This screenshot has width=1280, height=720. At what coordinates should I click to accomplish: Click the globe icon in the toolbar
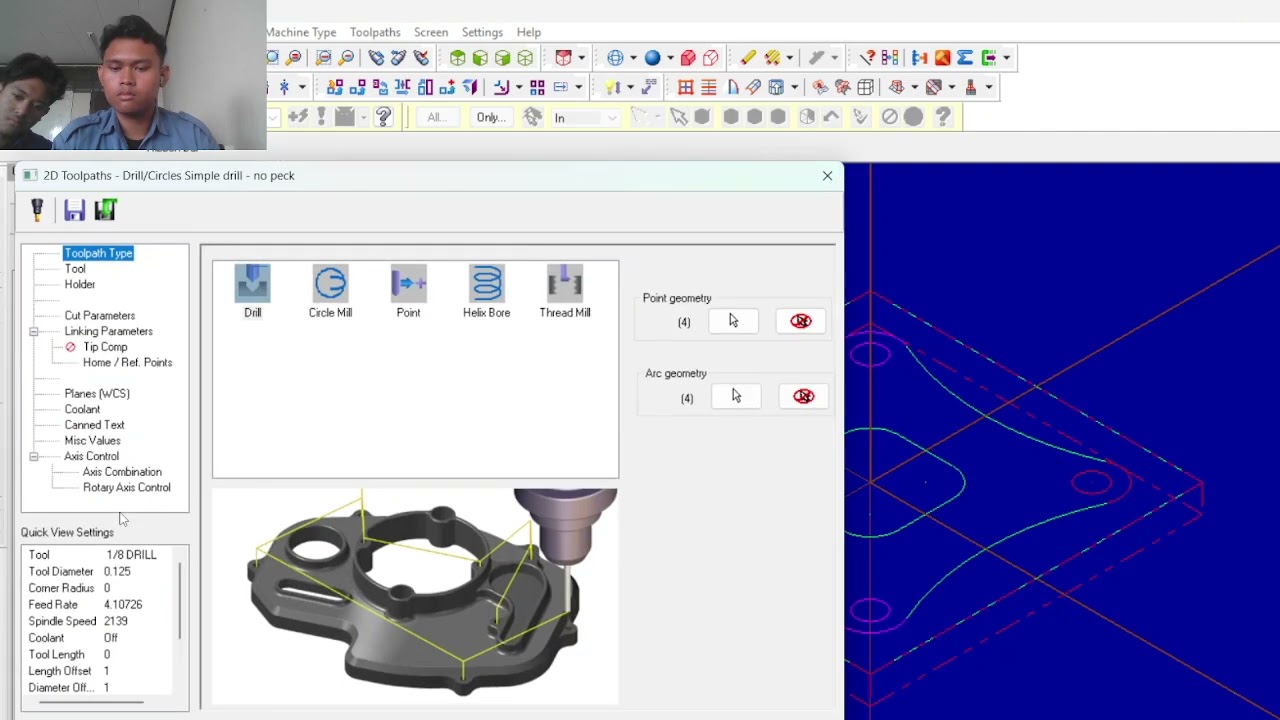click(x=615, y=58)
